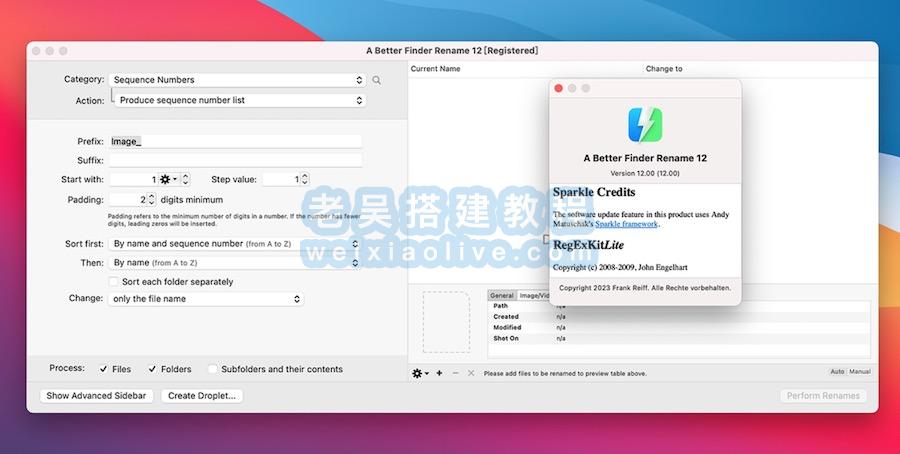The image size is (900, 454).
Task: Click the Path row label
Action: (x=501, y=306)
